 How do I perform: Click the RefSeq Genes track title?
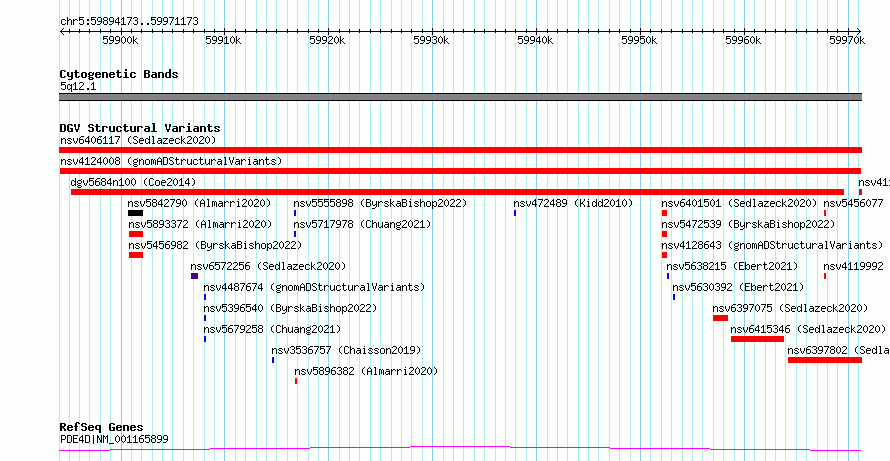coord(101,427)
